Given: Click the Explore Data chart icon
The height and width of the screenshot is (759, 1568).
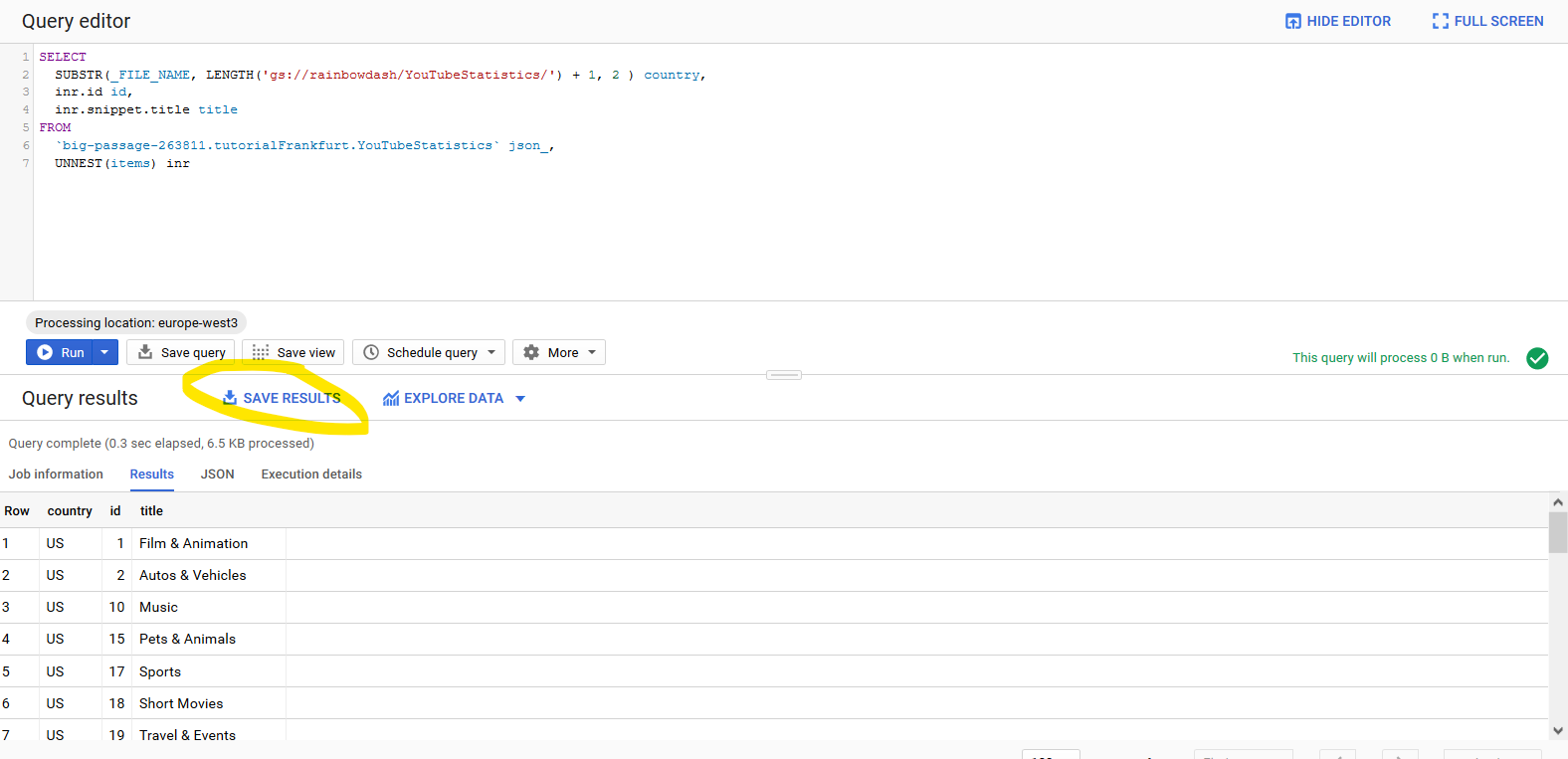Looking at the screenshot, I should (391, 398).
